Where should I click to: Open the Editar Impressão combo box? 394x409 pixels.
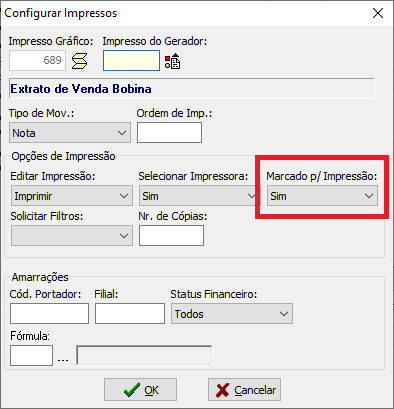(x=72, y=196)
